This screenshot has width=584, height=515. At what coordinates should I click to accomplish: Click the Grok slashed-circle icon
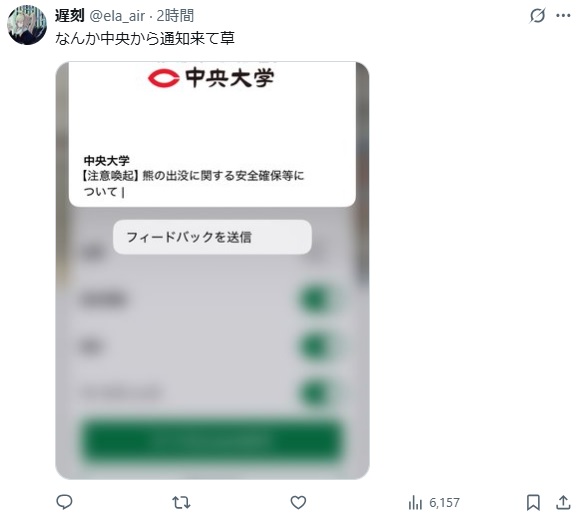pos(537,16)
